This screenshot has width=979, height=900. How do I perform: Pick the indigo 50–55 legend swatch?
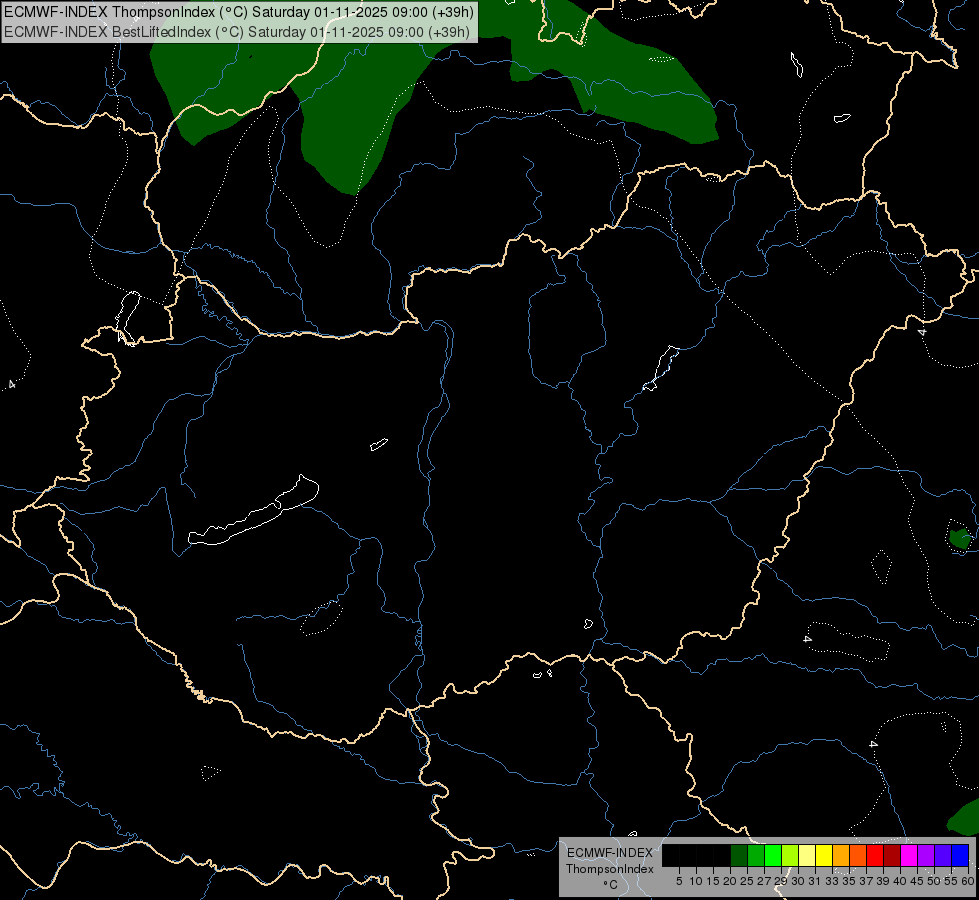point(942,855)
